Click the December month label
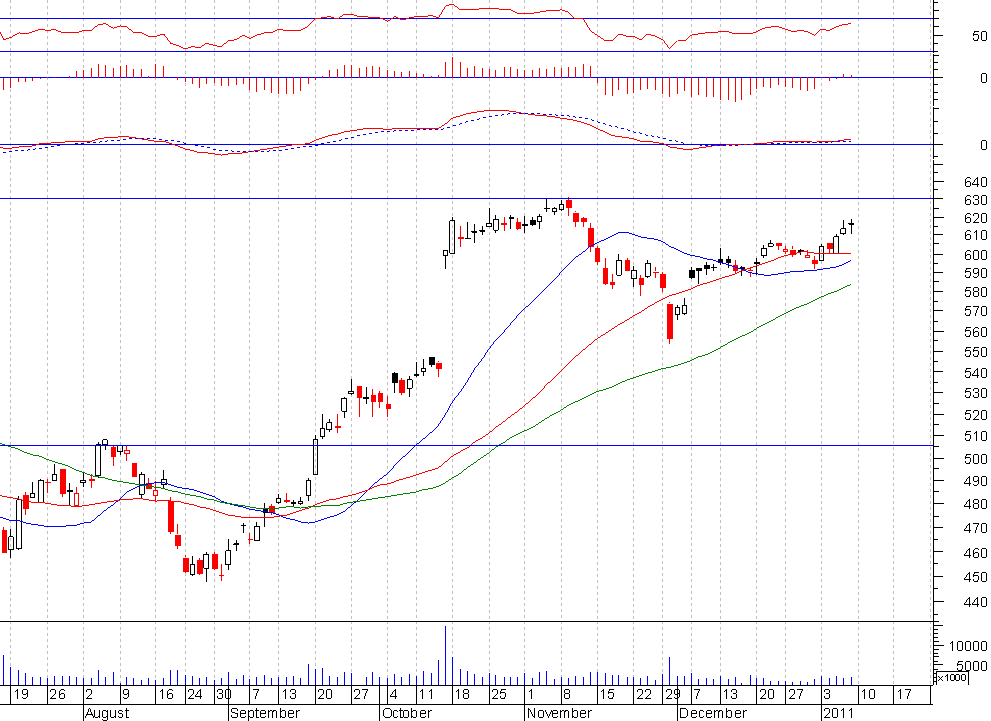Screen dimensions: 991x721 712,713
